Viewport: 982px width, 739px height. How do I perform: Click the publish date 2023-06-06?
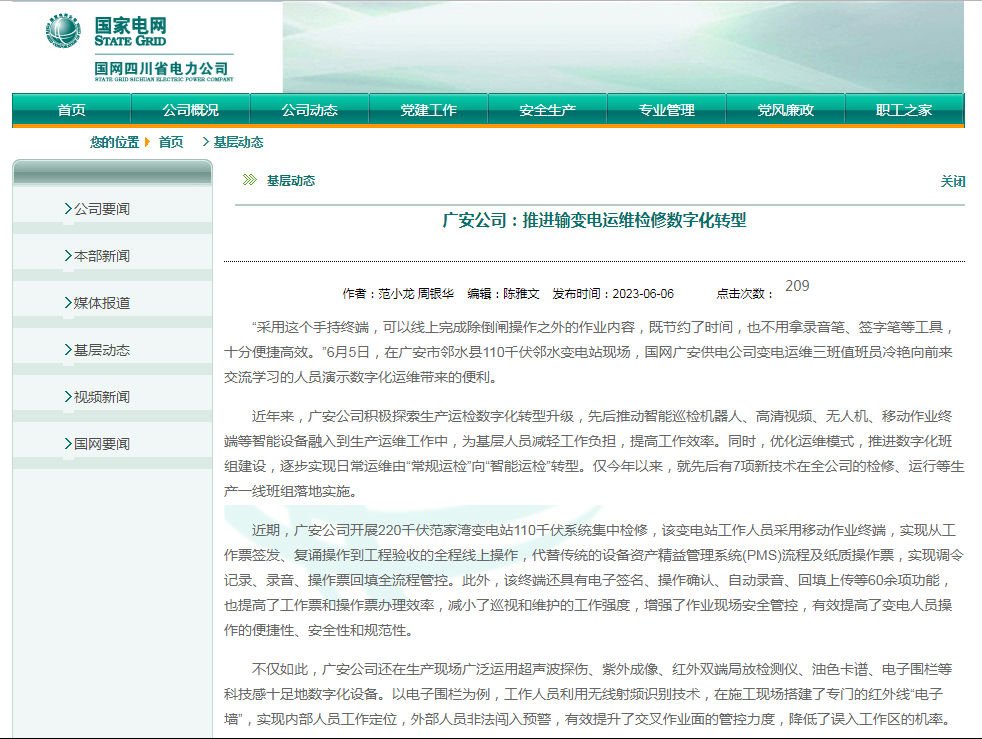tap(643, 294)
